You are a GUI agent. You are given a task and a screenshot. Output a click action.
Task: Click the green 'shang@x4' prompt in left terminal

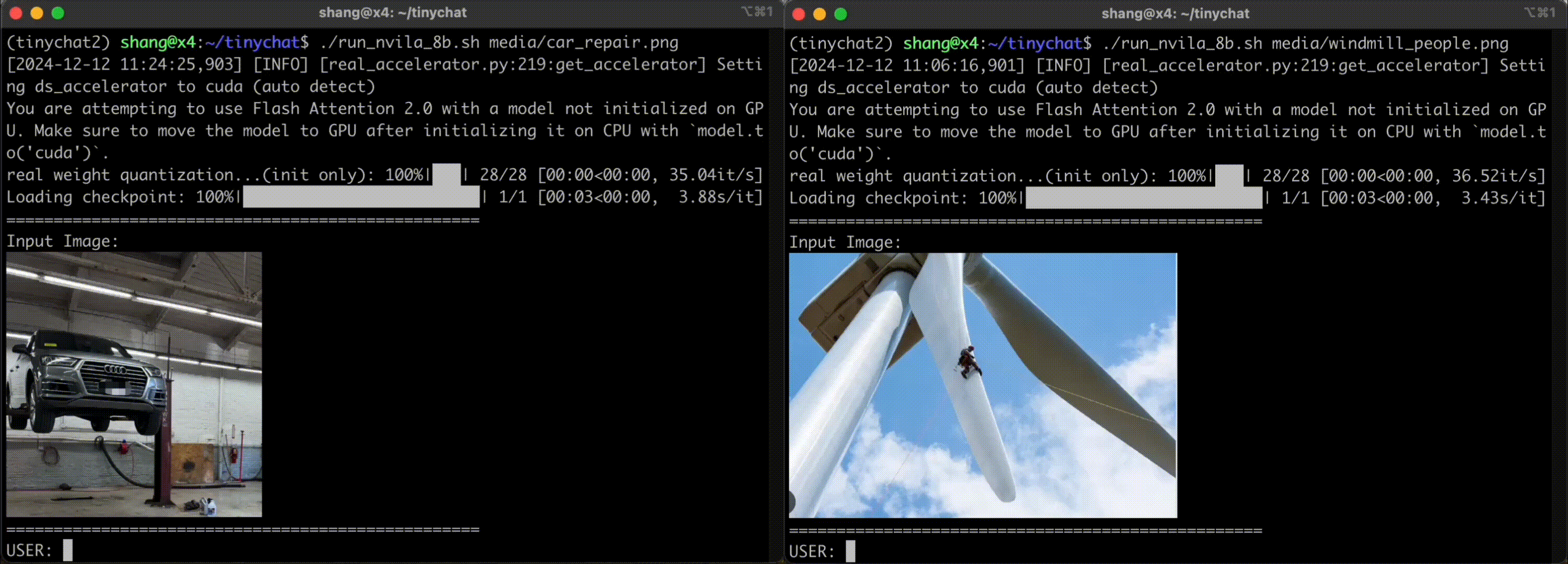(x=158, y=43)
